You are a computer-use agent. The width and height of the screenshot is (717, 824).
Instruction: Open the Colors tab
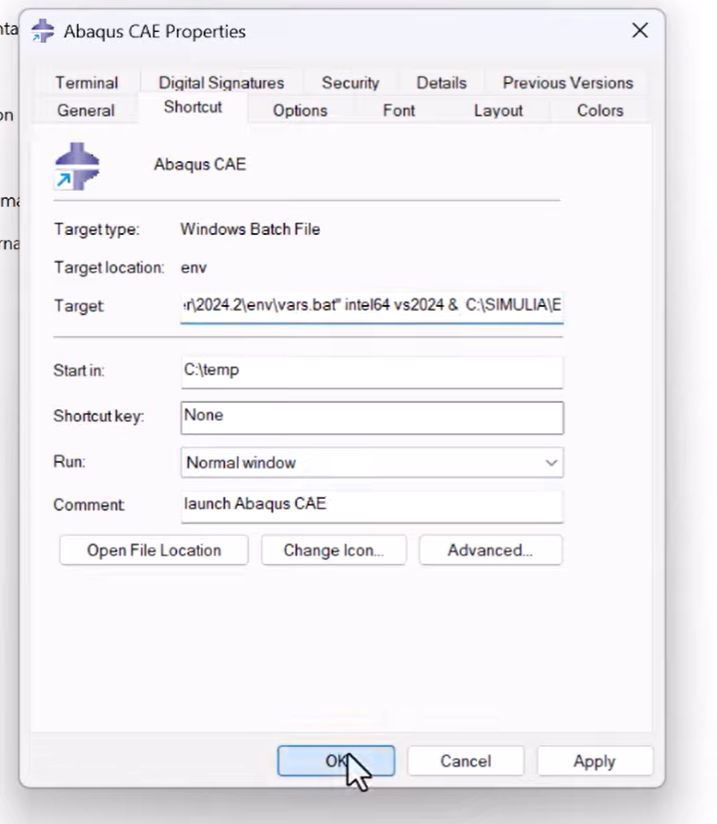(x=600, y=111)
